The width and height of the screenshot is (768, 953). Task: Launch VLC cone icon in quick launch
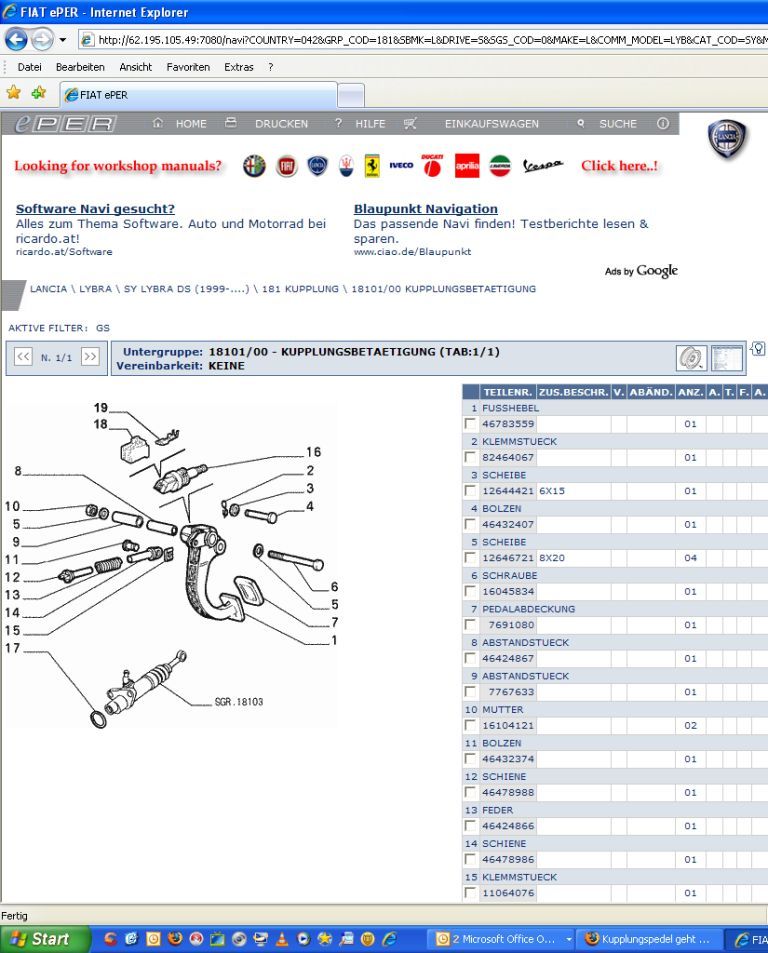point(282,938)
